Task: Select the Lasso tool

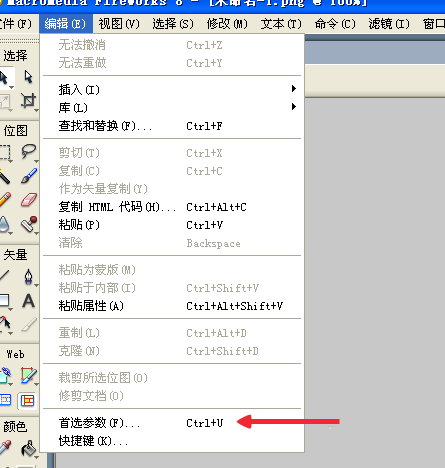Action: click(28, 152)
